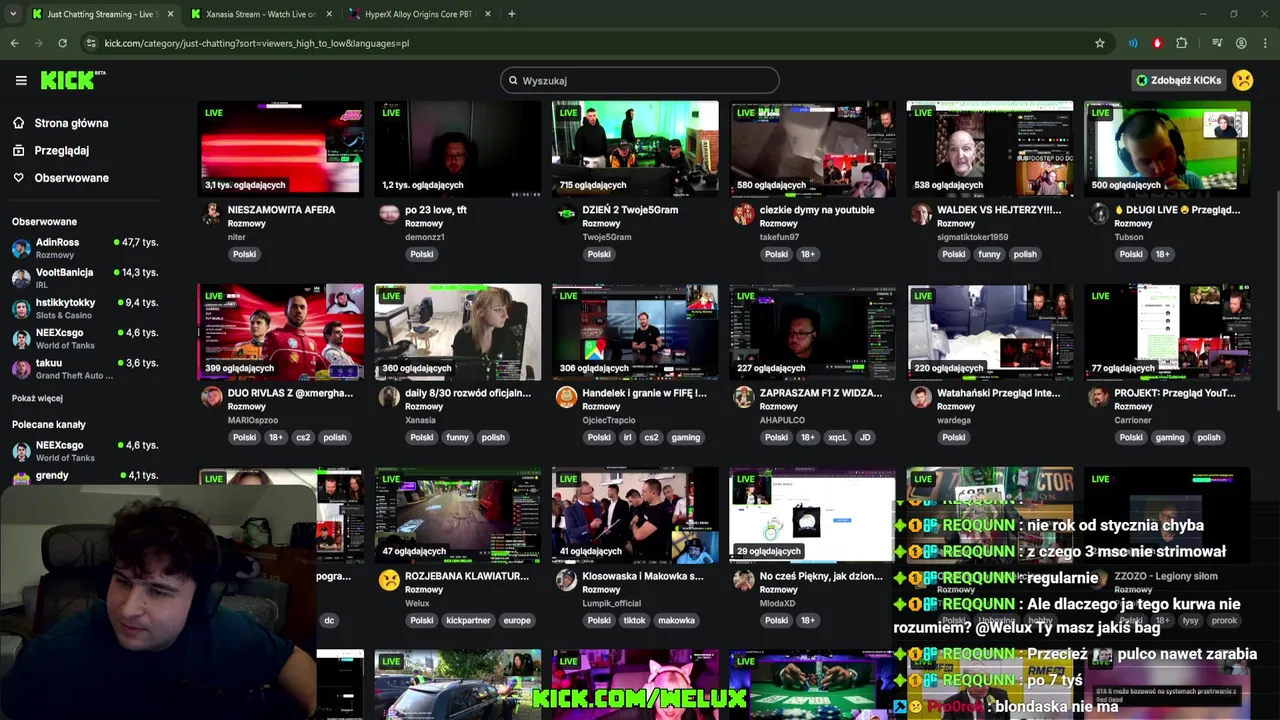Open the AHAPULCO F1 stream thumbnail
1280x720 pixels.
click(x=813, y=331)
